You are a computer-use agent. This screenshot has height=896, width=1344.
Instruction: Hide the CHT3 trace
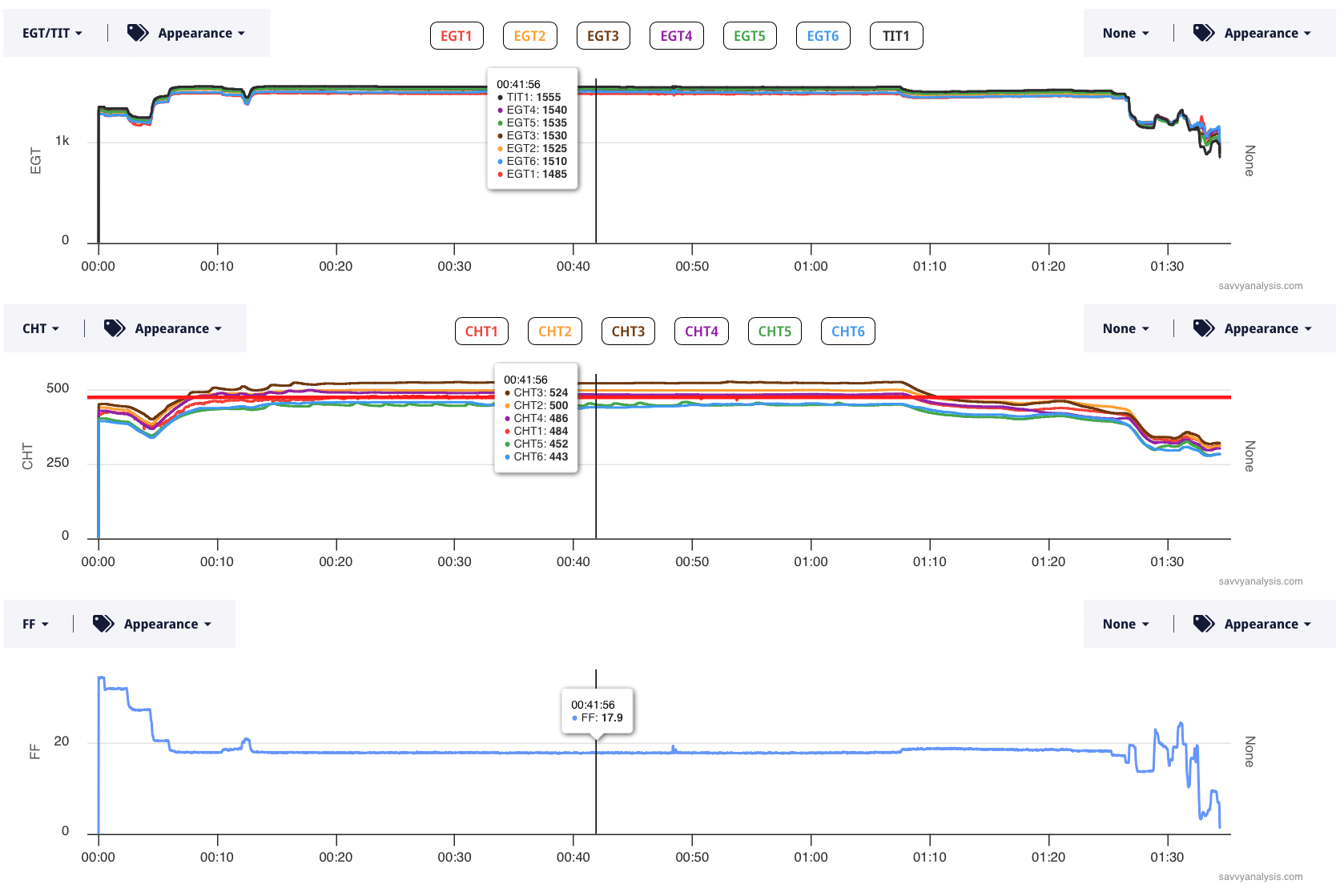click(628, 331)
